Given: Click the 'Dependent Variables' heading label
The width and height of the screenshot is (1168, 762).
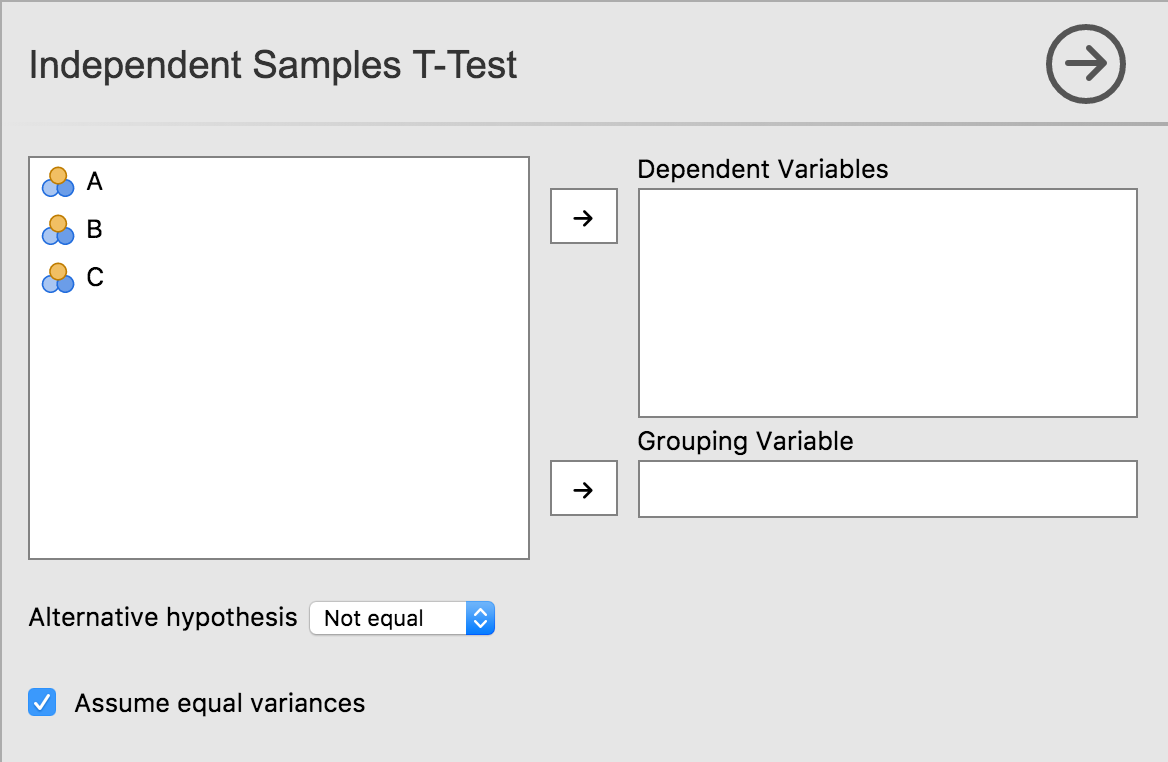Looking at the screenshot, I should [x=762, y=169].
